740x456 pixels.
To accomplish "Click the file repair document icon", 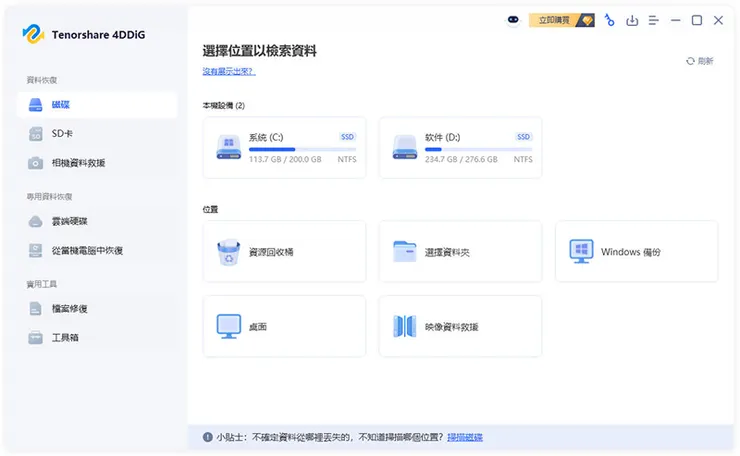I will point(35,309).
